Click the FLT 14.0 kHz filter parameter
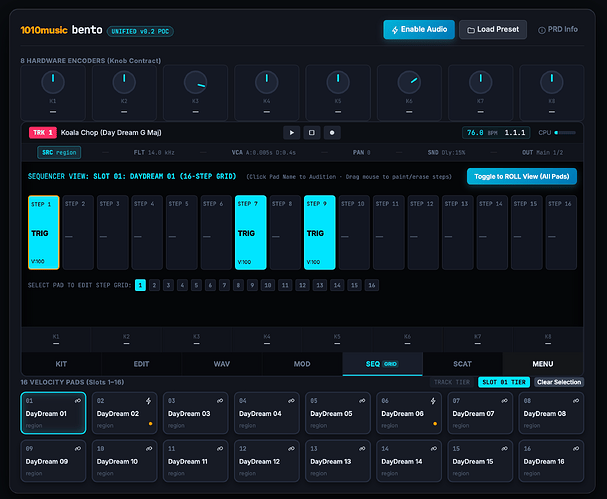607x499 pixels. coord(154,153)
